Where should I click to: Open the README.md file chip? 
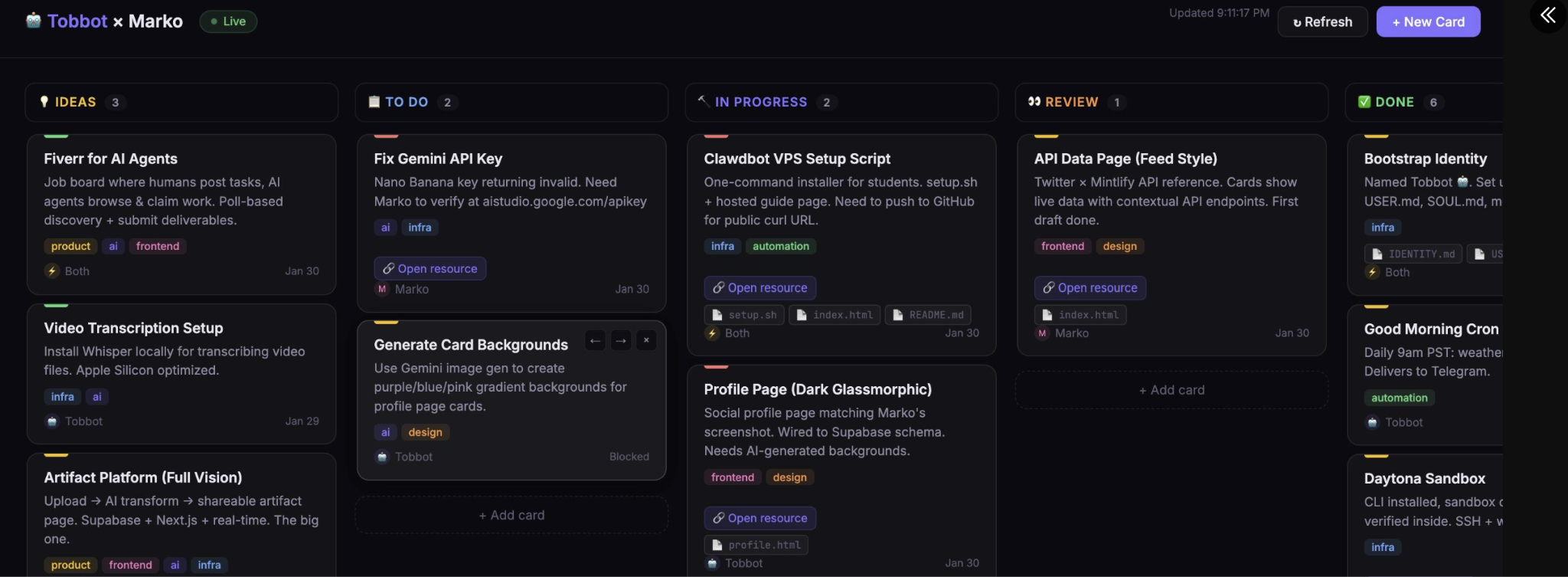coord(928,315)
